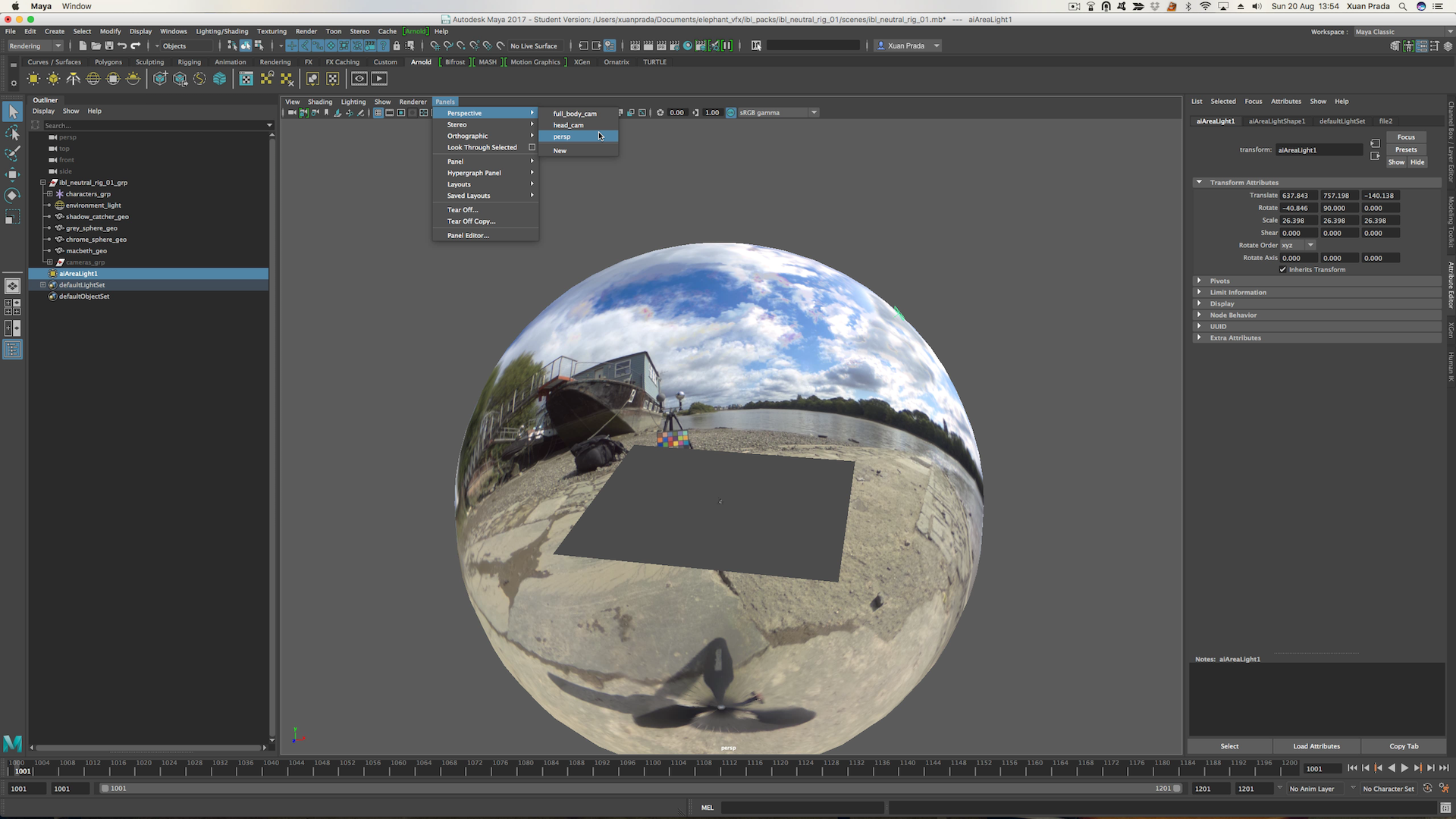This screenshot has height=819, width=1456.
Task: Click Arnold skydome light shelf icon
Action: (x=93, y=79)
